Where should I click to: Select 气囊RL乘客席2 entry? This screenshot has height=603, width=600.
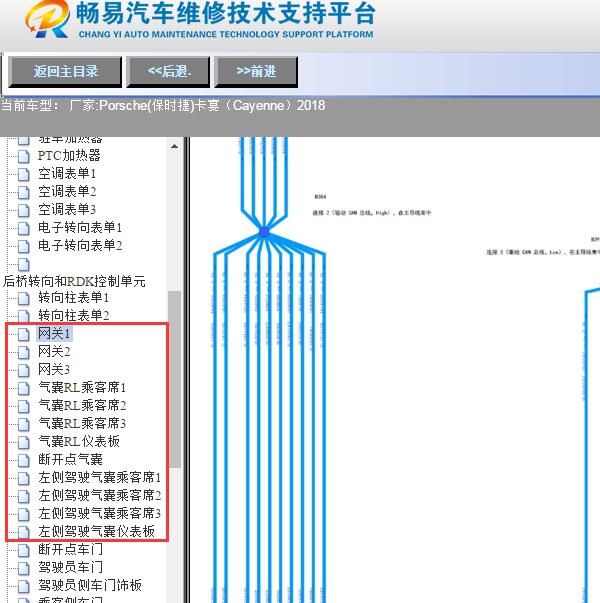pyautogui.click(x=82, y=406)
